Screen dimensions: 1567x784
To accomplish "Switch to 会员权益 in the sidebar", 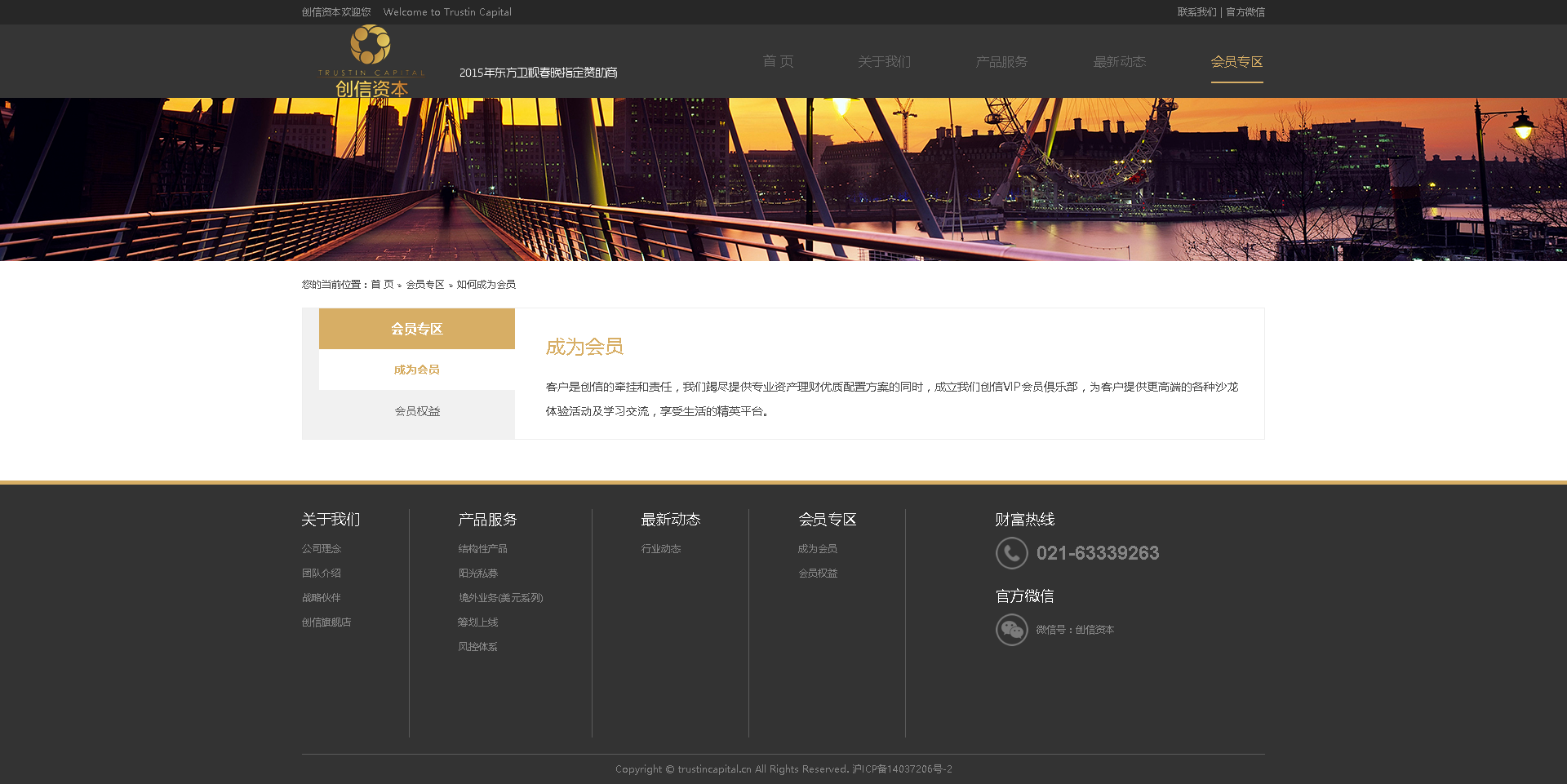I will click(416, 411).
